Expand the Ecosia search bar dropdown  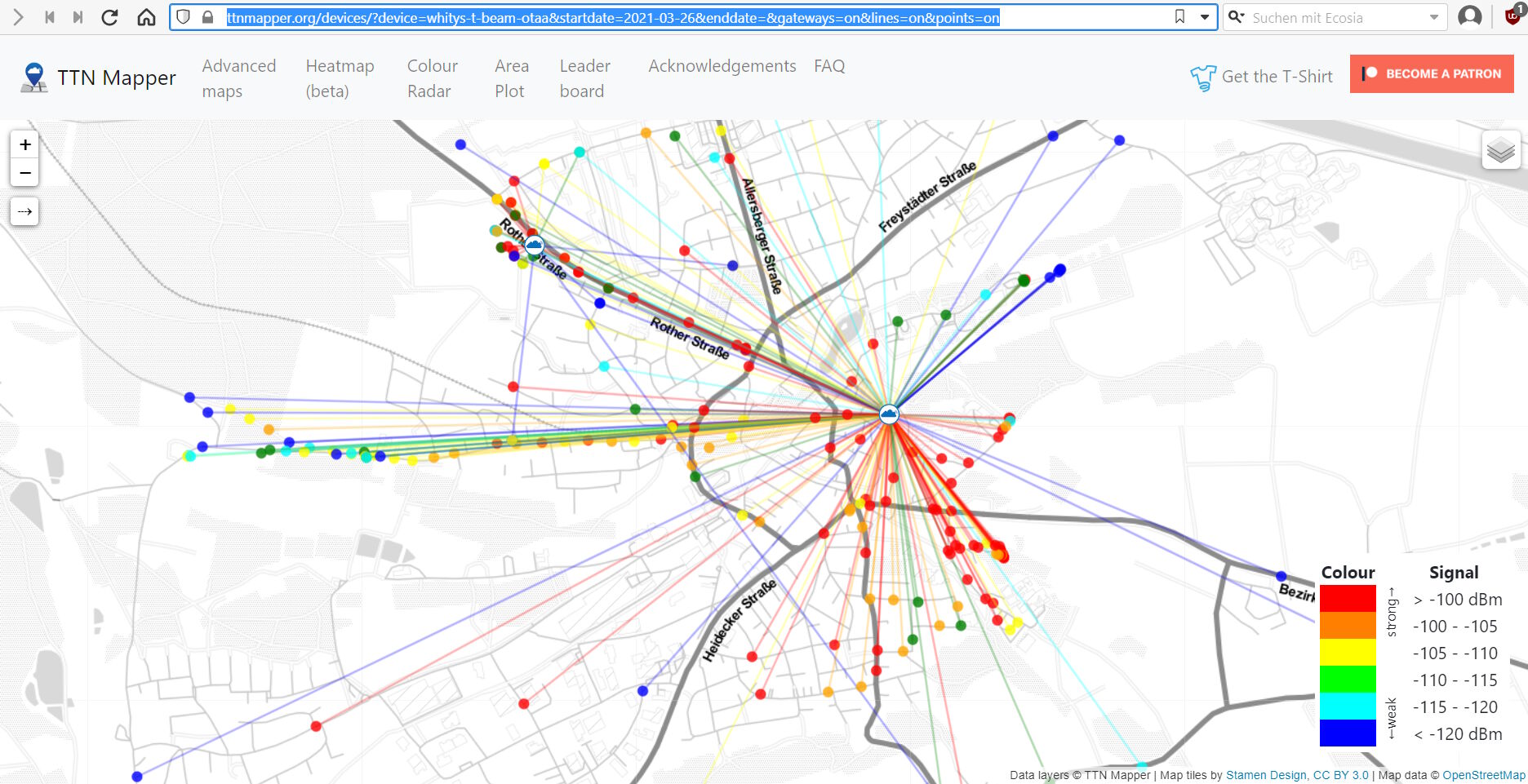point(1434,17)
